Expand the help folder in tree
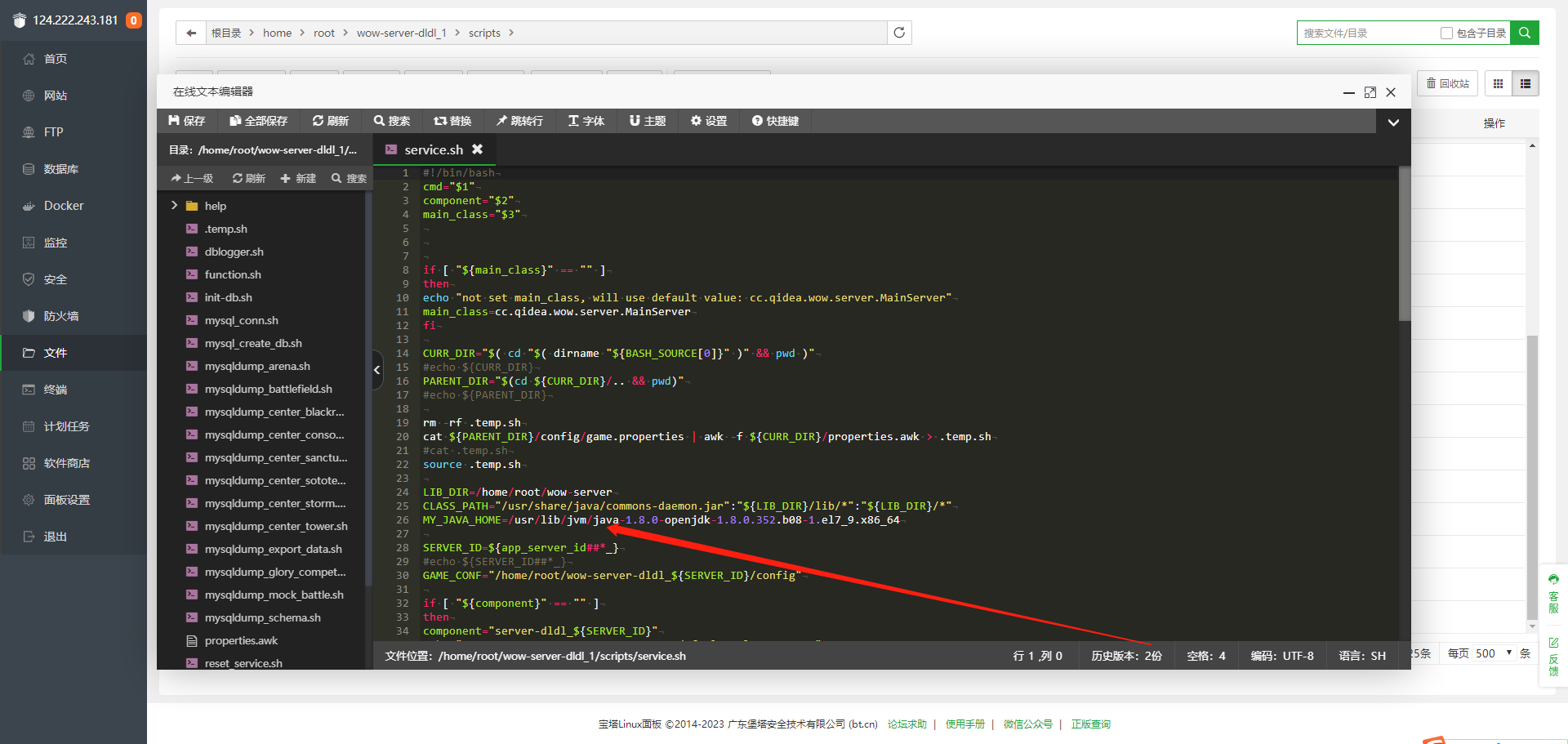The height and width of the screenshot is (744, 1568). click(174, 206)
